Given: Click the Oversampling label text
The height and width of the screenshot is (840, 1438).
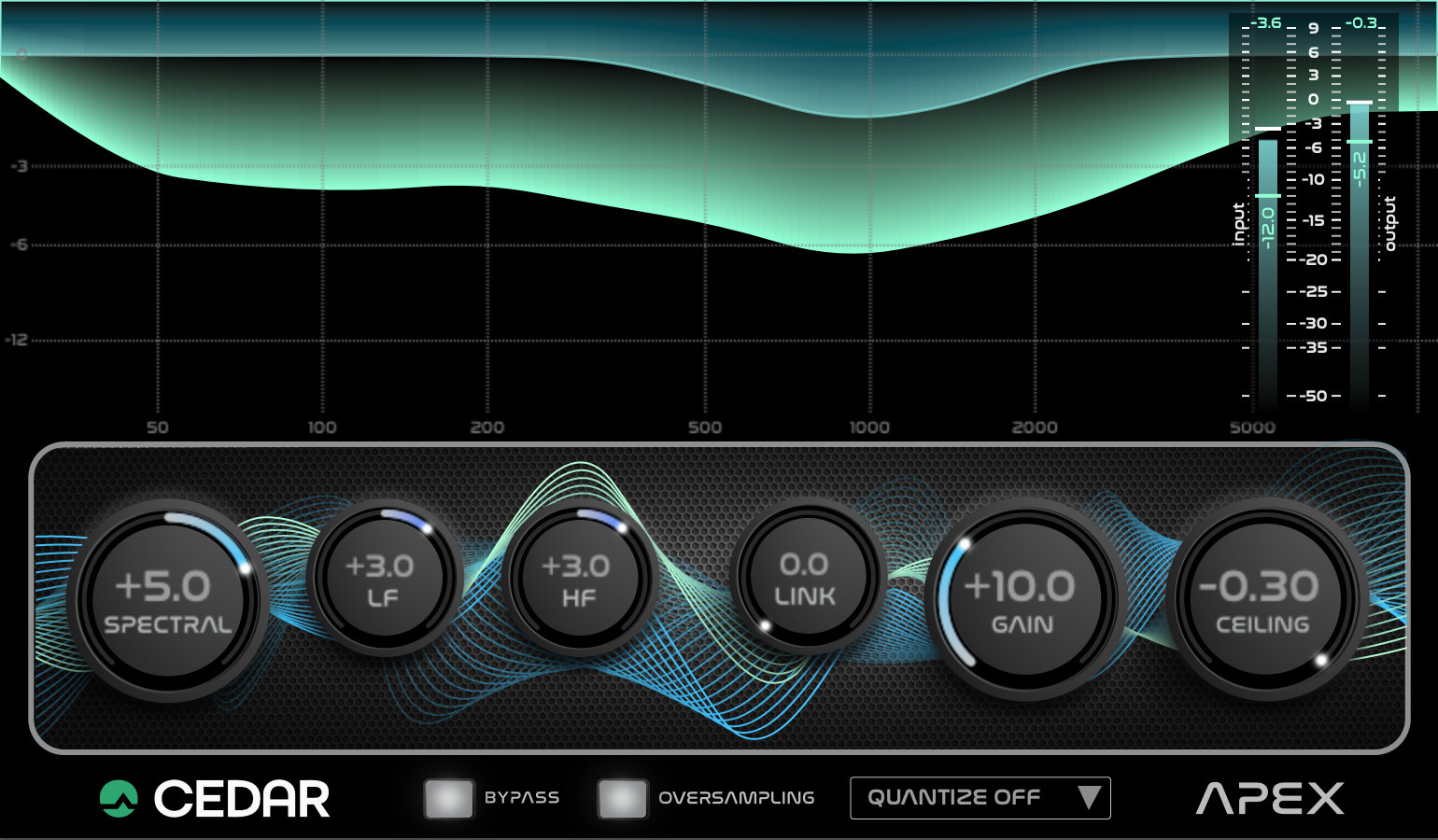Looking at the screenshot, I should 736,798.
